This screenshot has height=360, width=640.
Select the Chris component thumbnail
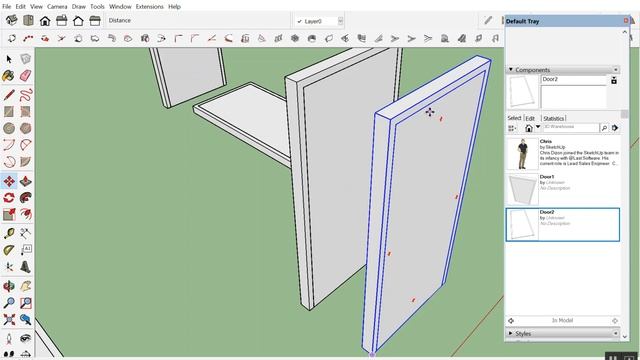point(522,153)
